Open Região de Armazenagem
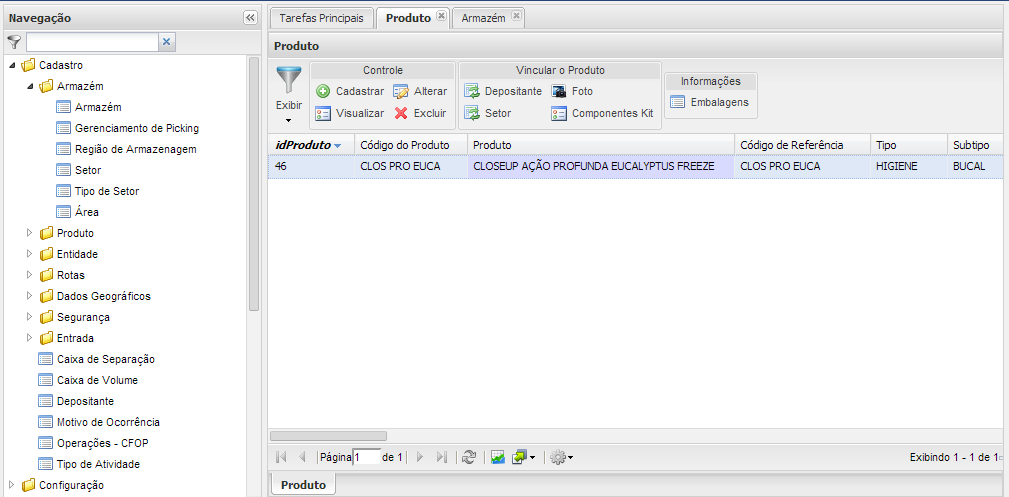The height and width of the screenshot is (497, 1009). point(126,149)
